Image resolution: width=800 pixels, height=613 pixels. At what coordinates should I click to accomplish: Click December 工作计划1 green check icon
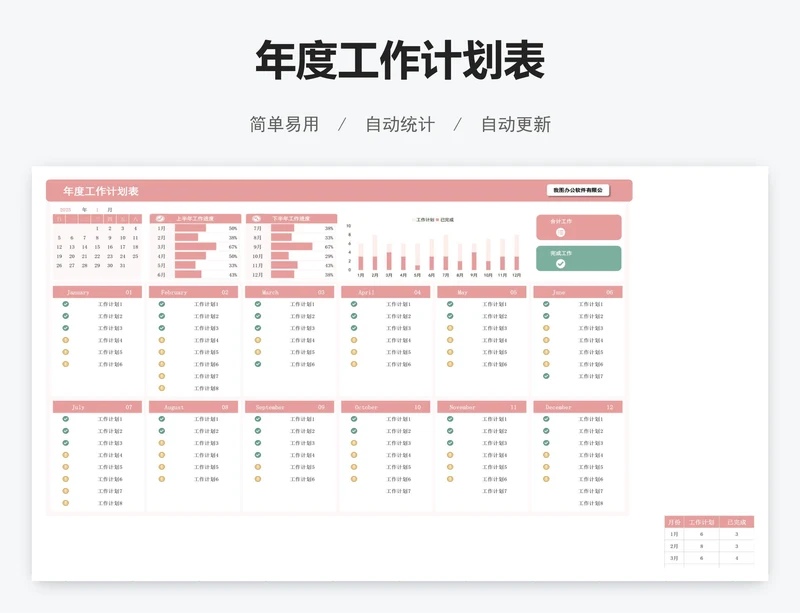[546, 419]
